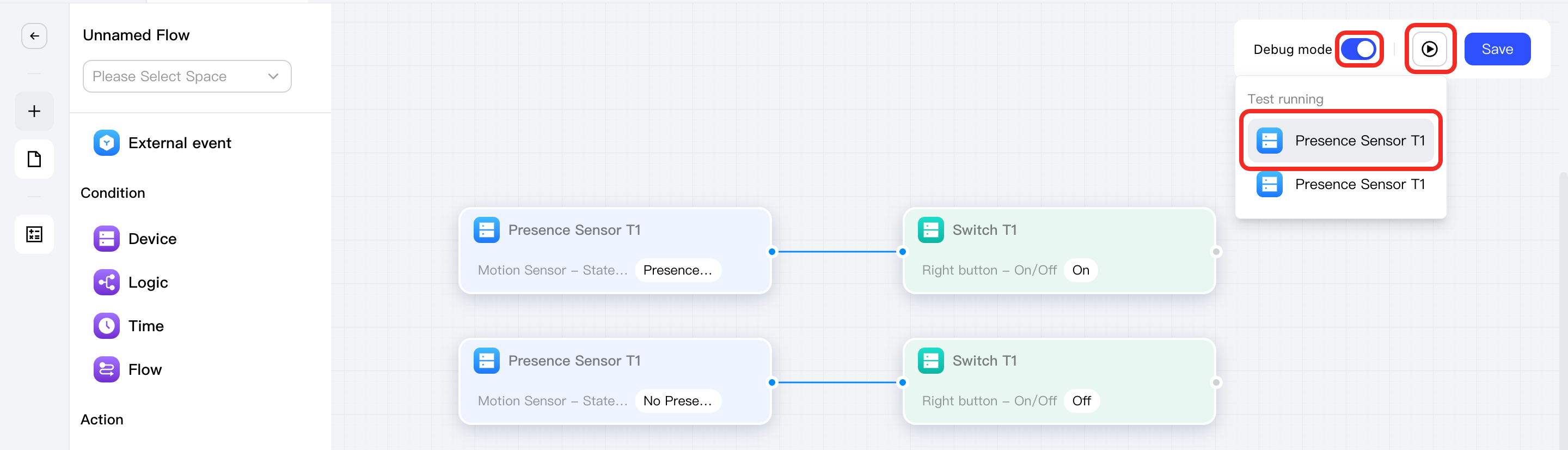Open the Presence state value on top sensor node
The width and height of the screenshot is (1568, 450).
click(677, 270)
